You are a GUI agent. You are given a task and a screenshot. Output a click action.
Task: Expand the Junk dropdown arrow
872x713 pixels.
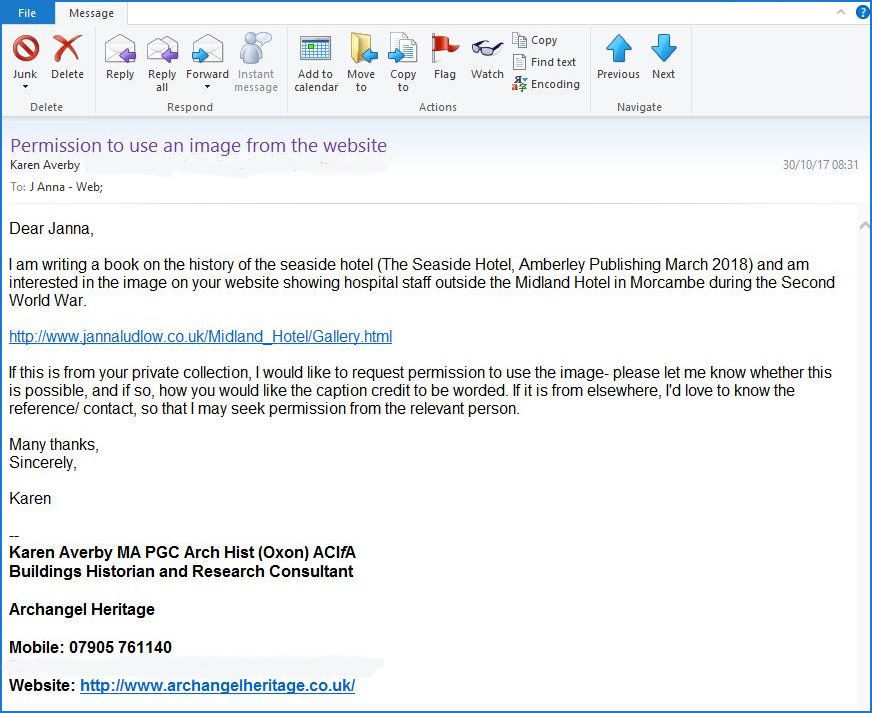pyautogui.click(x=25, y=87)
